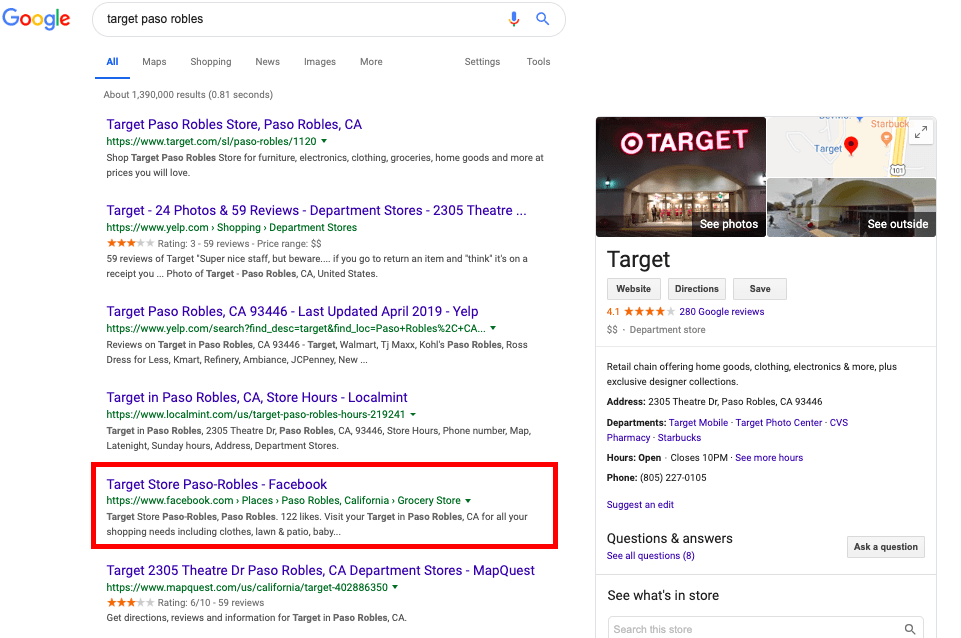Open the 280 Google reviews link
961x638 pixels.
pyautogui.click(x=721, y=311)
